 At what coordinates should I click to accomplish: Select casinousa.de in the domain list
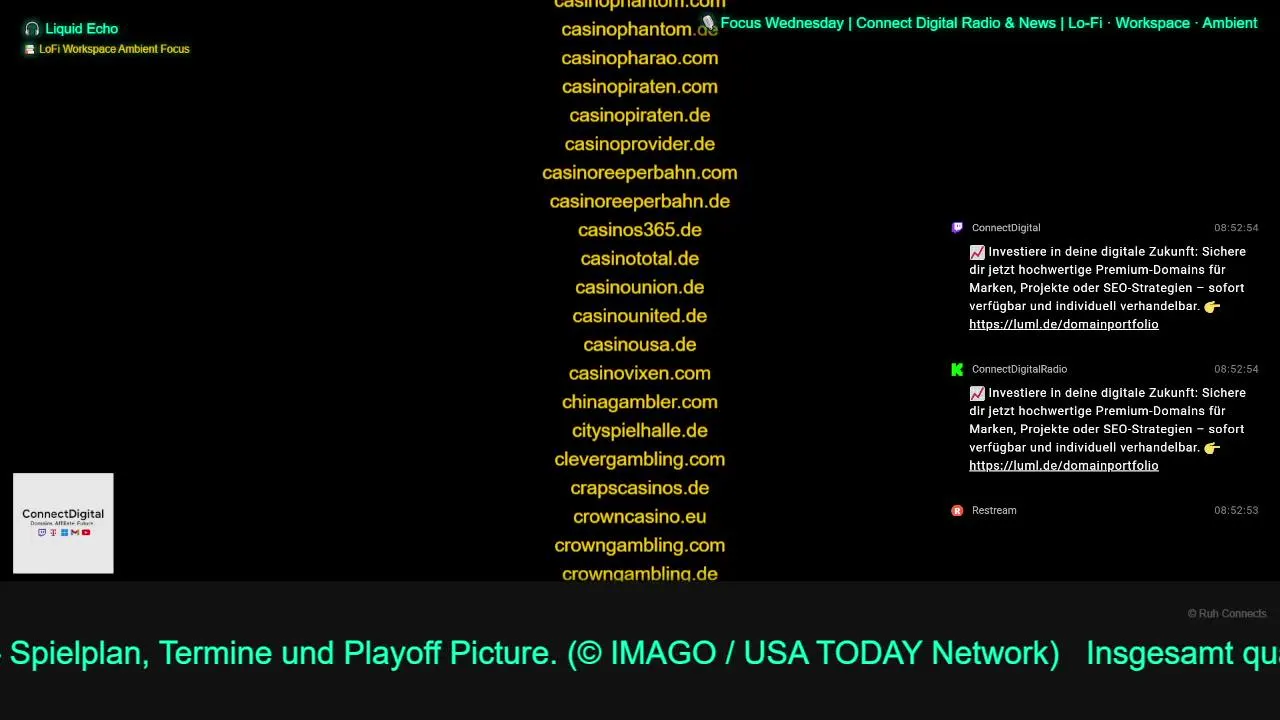click(x=640, y=345)
